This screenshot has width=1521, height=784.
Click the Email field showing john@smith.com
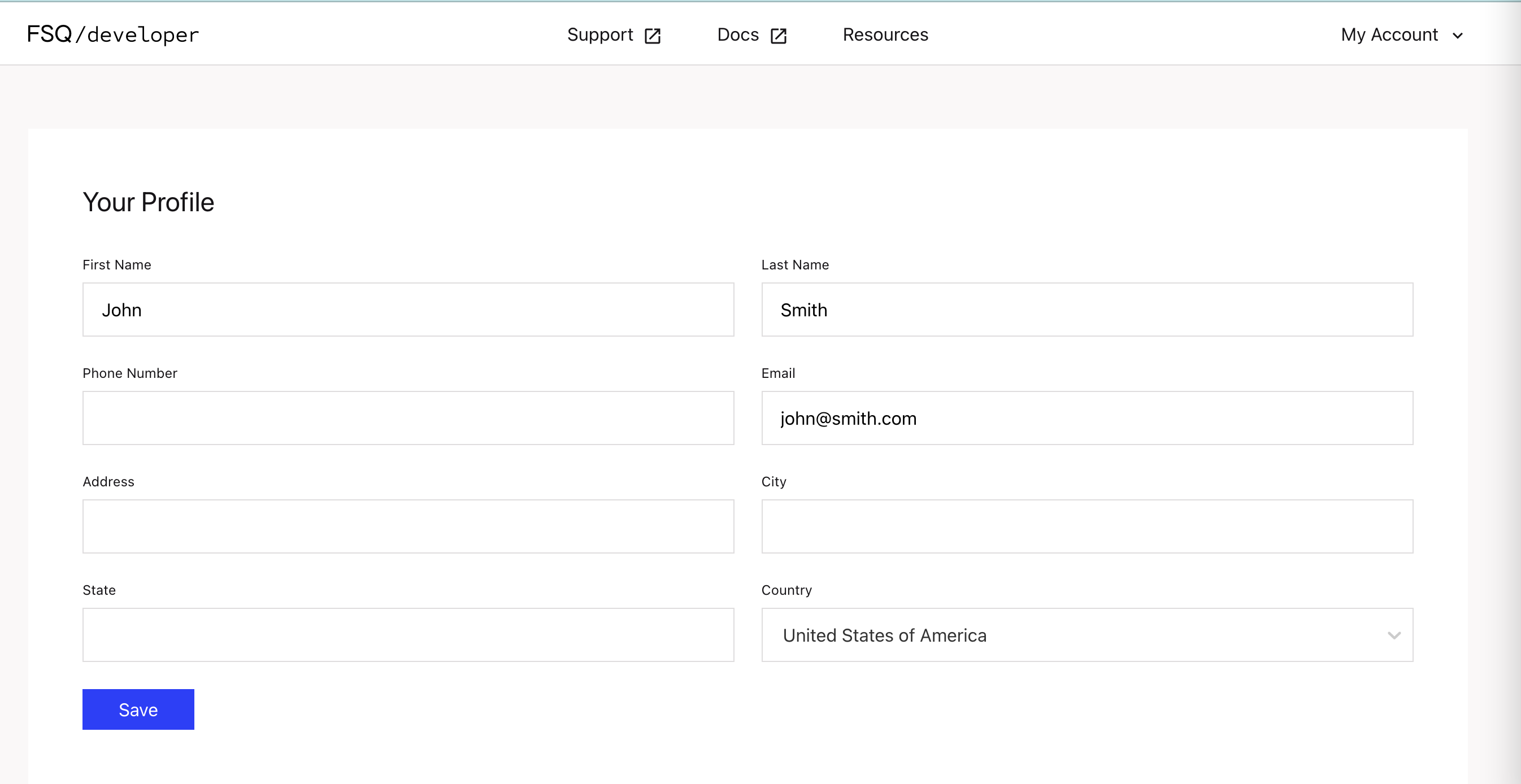point(1087,418)
